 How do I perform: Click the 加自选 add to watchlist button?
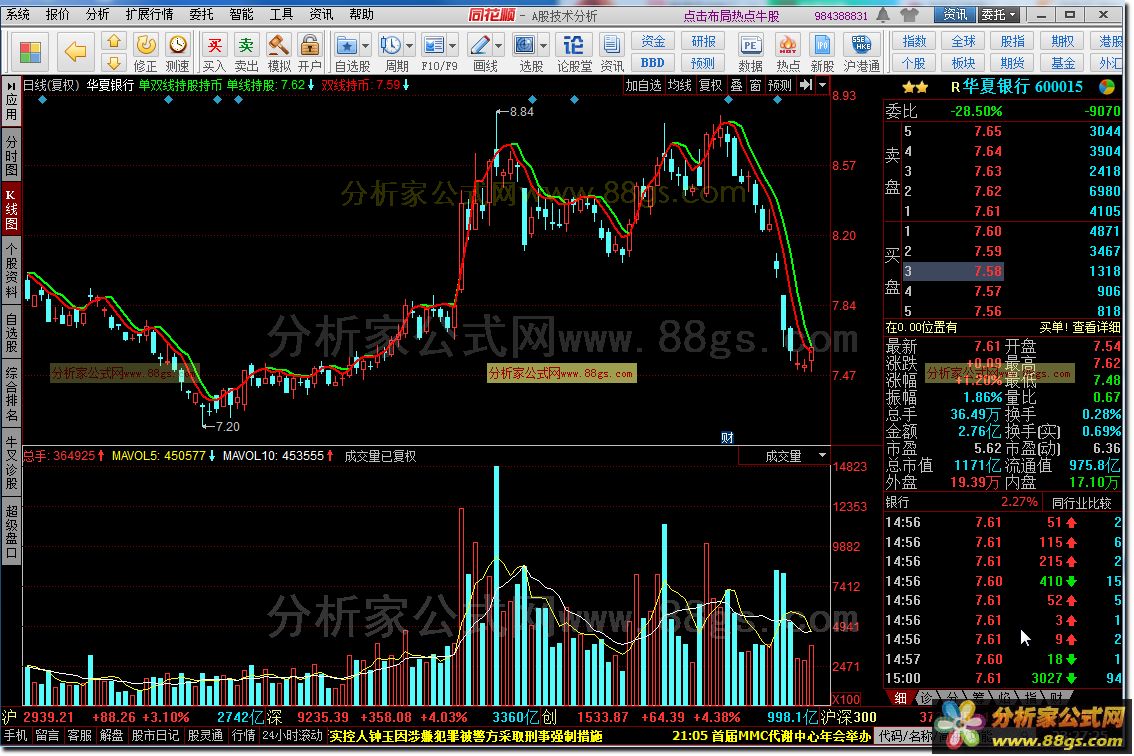pos(643,85)
